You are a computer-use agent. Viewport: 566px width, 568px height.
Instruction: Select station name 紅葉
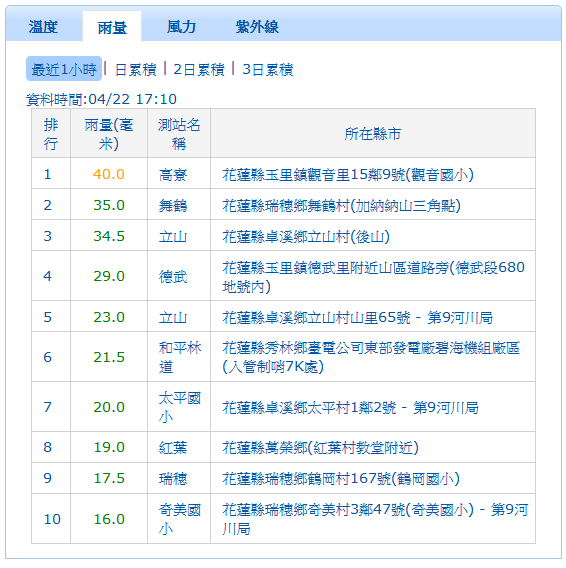pyautogui.click(x=173, y=448)
